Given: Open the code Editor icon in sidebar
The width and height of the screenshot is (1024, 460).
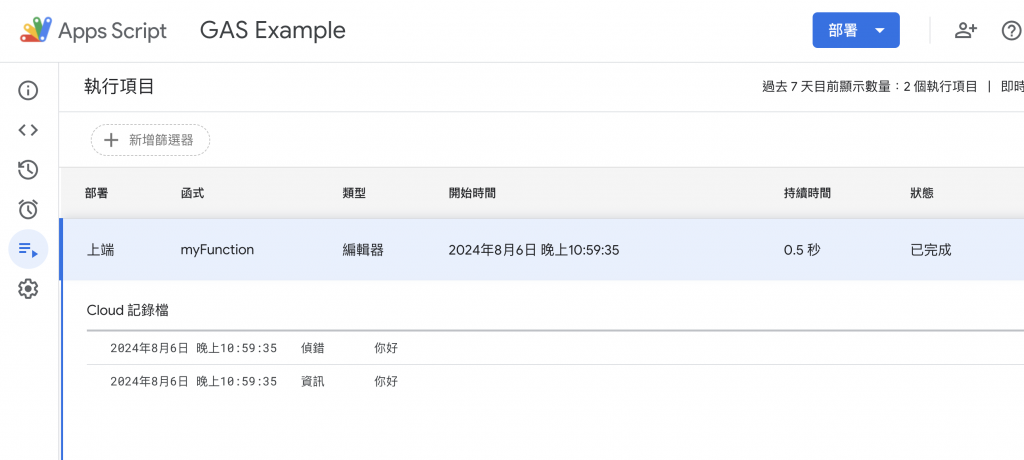Looking at the screenshot, I should pyautogui.click(x=28, y=130).
